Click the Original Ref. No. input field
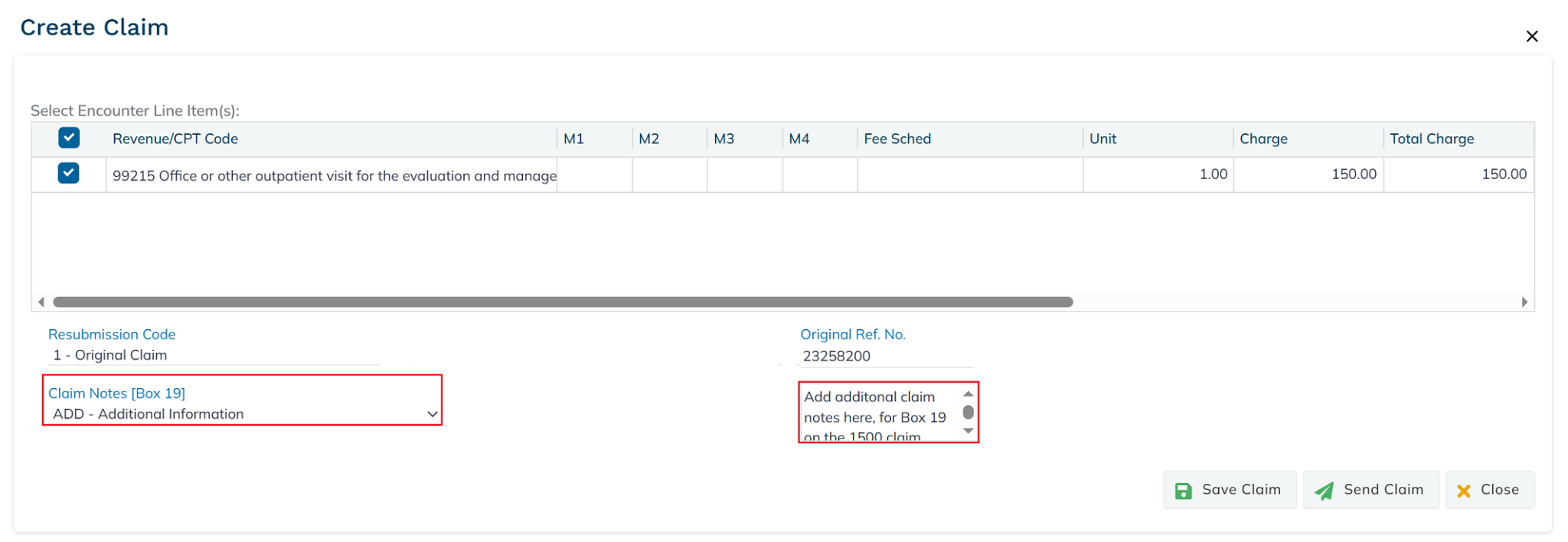Screen dimensions: 1568x542 click(x=885, y=356)
